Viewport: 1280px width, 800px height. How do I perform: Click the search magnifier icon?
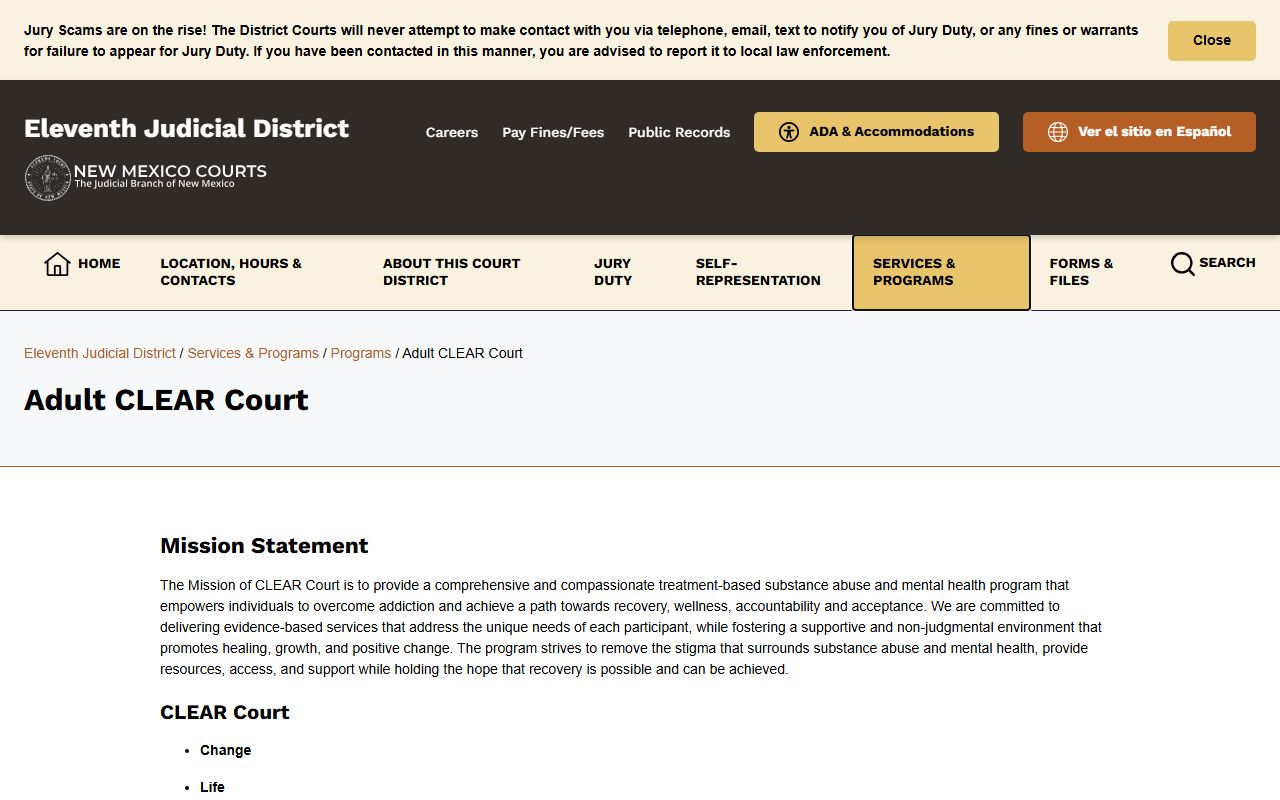pos(1182,264)
